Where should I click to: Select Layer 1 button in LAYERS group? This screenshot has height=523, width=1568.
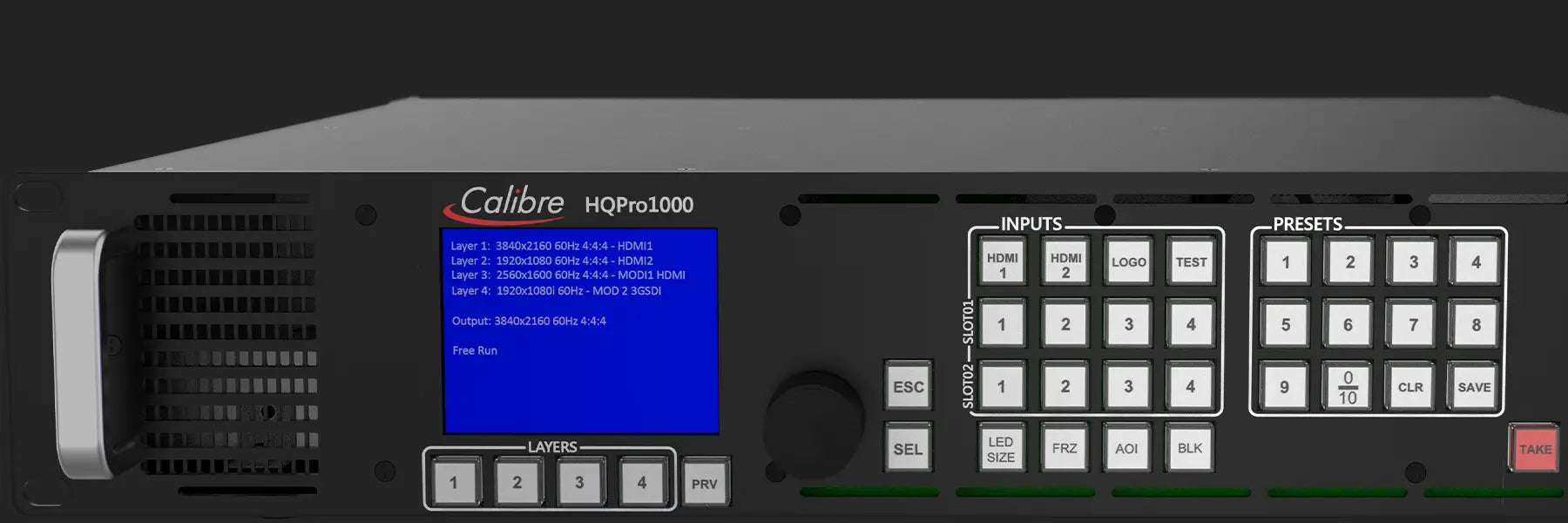point(453,482)
